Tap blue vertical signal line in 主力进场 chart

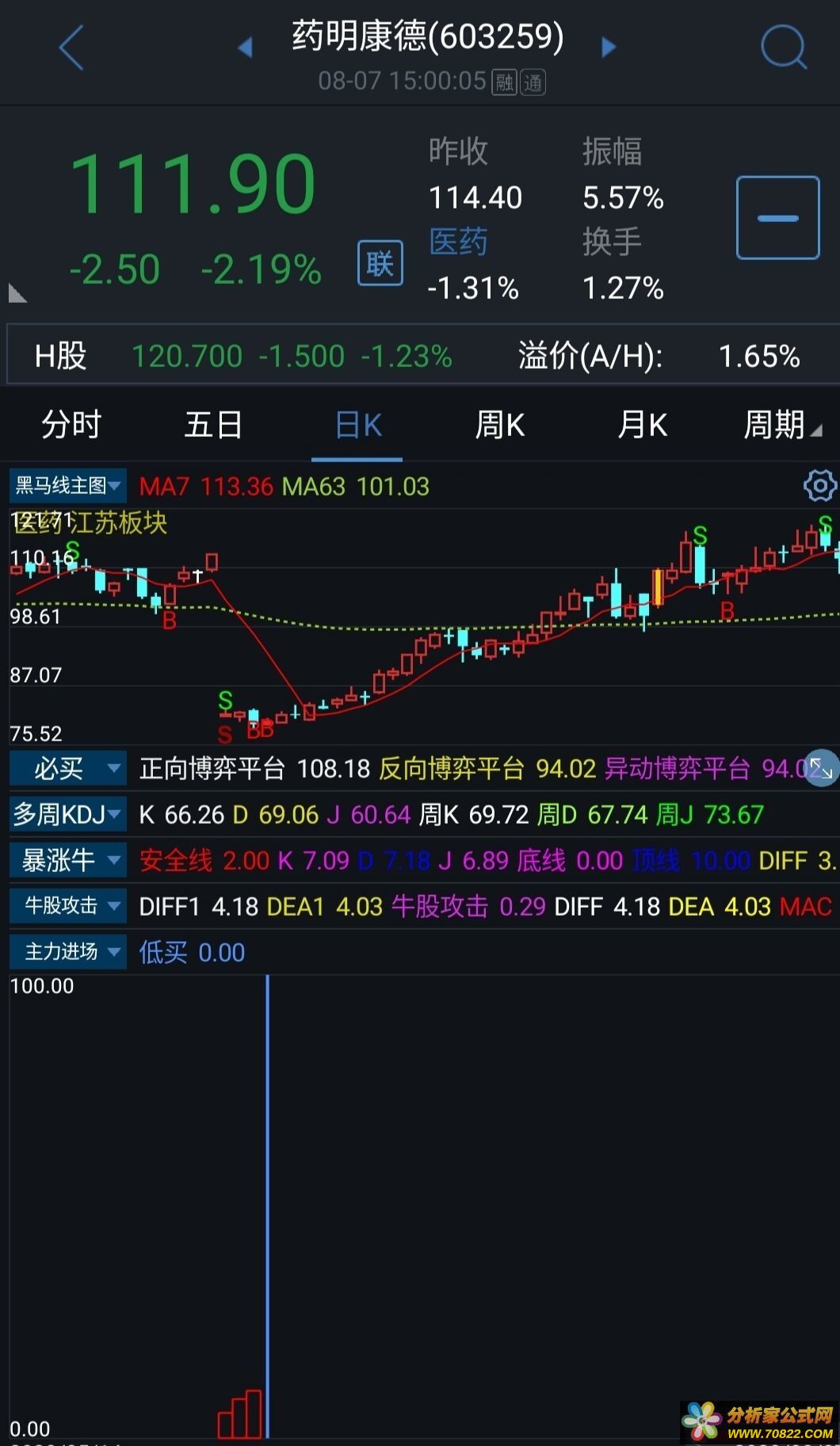pos(268,1206)
